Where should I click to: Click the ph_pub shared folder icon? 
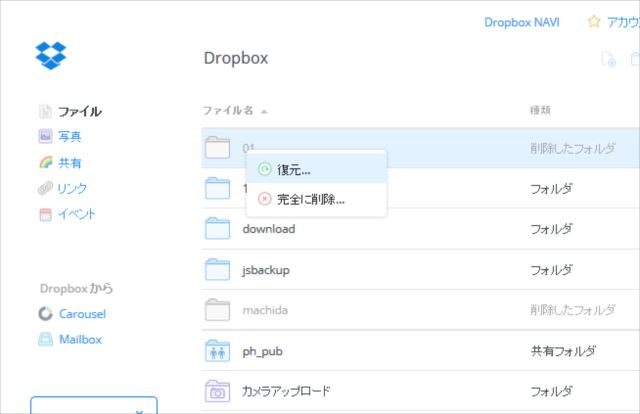218,351
